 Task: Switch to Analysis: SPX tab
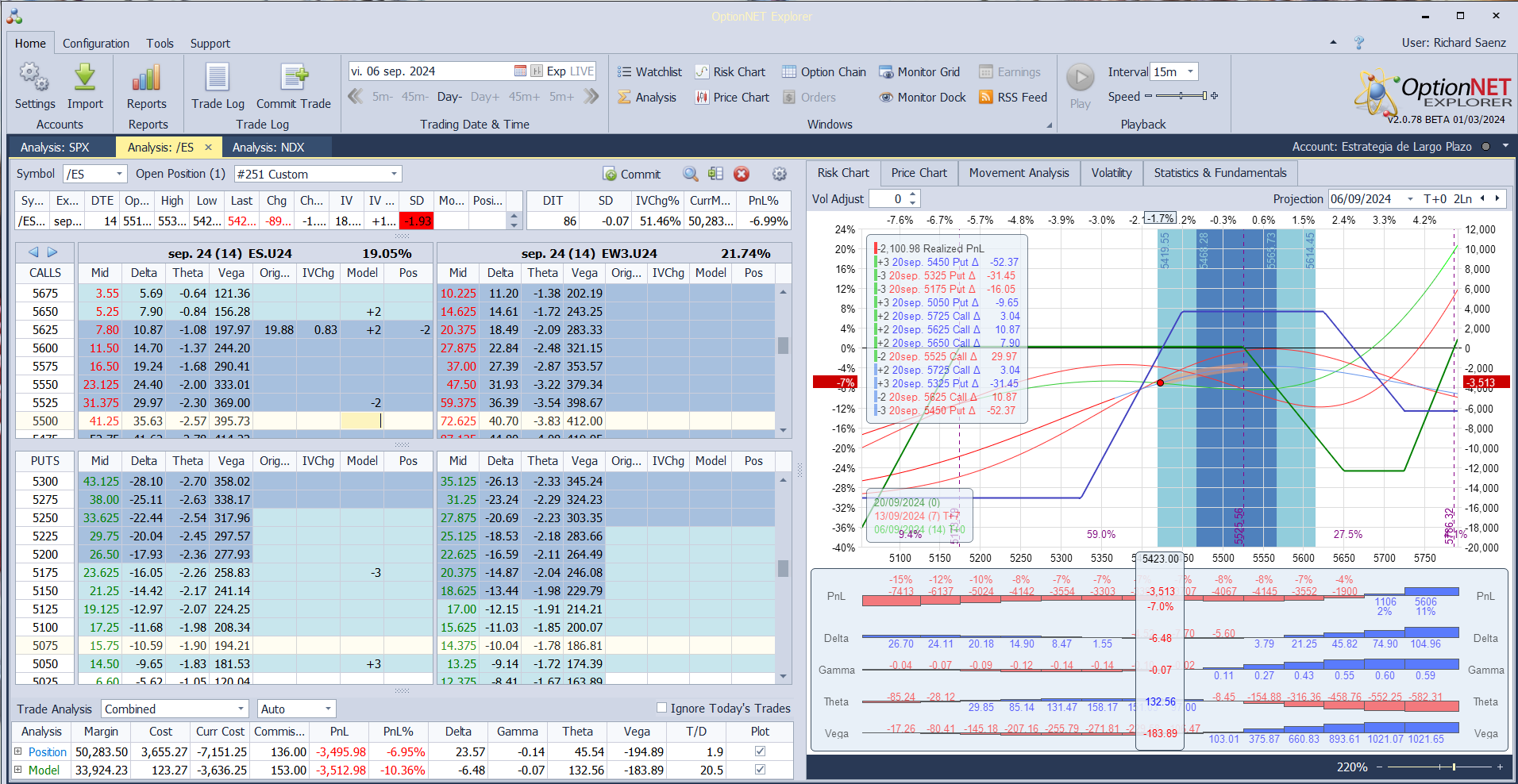point(55,148)
